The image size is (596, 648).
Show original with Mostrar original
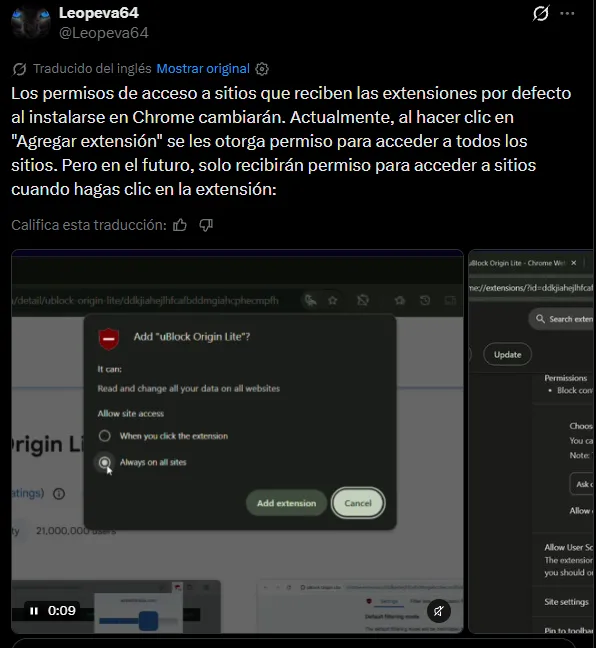pos(203,69)
